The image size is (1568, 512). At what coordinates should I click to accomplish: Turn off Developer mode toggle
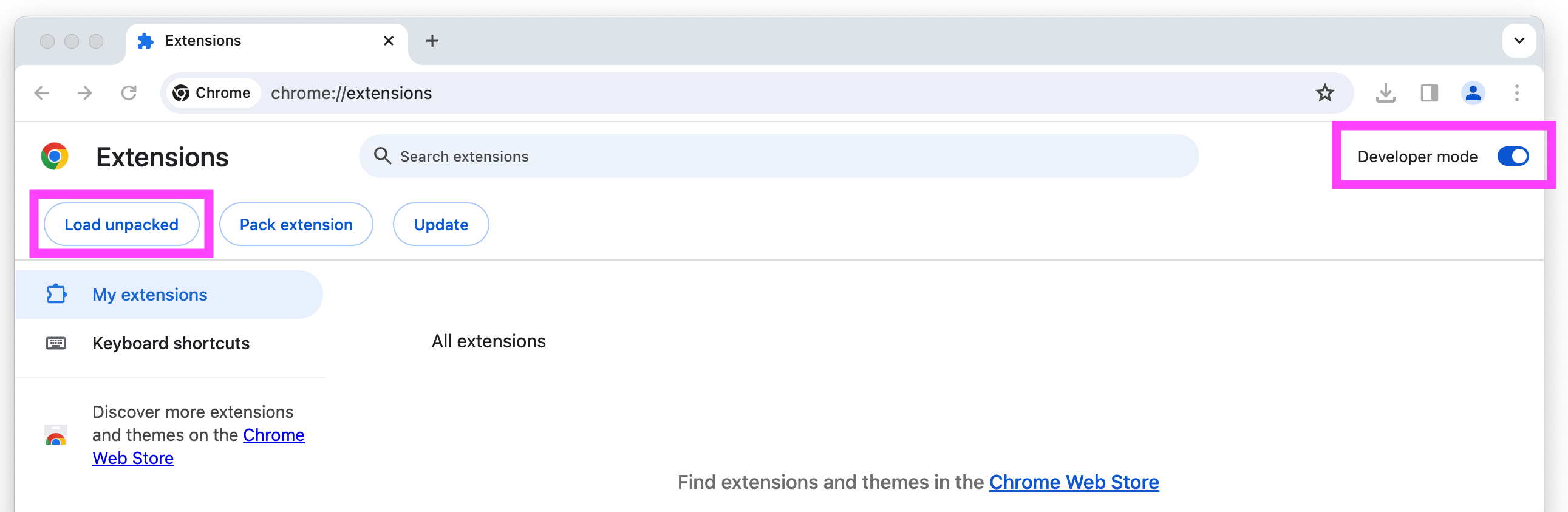coord(1513,157)
